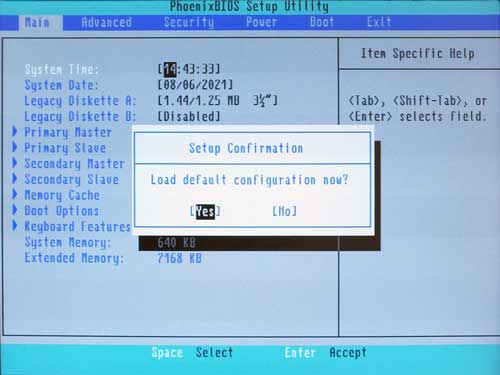This screenshot has height=375, width=500.
Task: Click the Item Specific Help heading
Action: 418,54
